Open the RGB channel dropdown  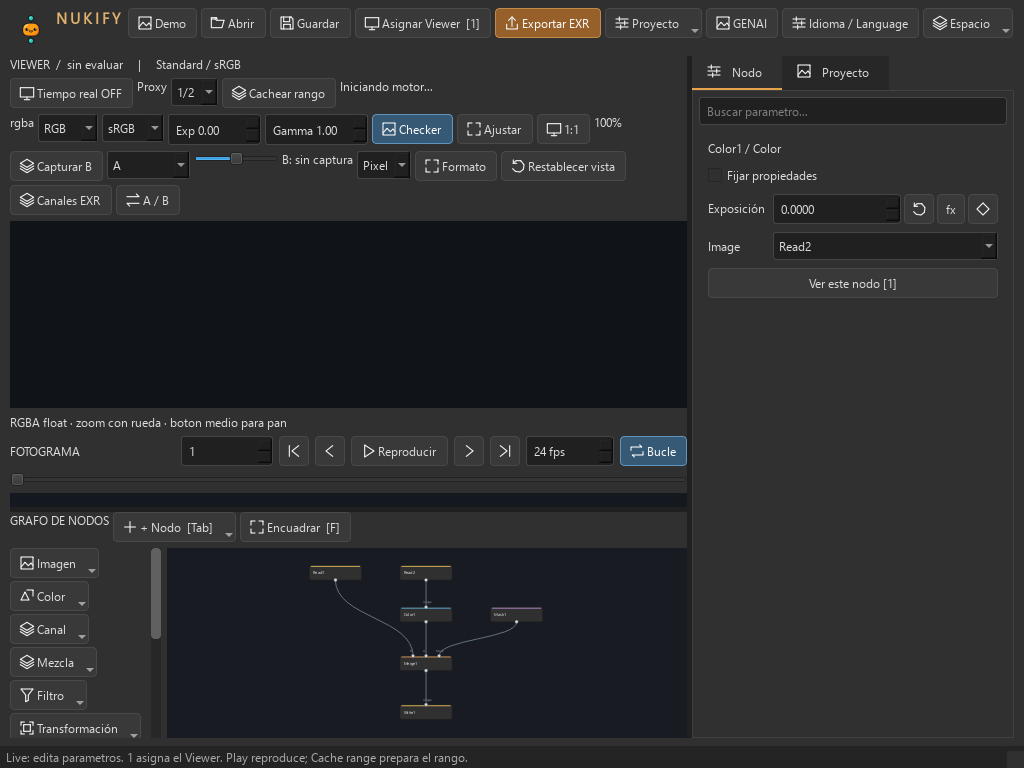coord(68,129)
